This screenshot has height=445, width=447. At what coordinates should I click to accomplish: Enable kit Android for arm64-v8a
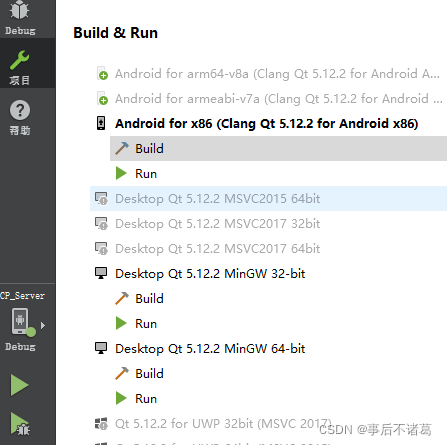coord(268,74)
